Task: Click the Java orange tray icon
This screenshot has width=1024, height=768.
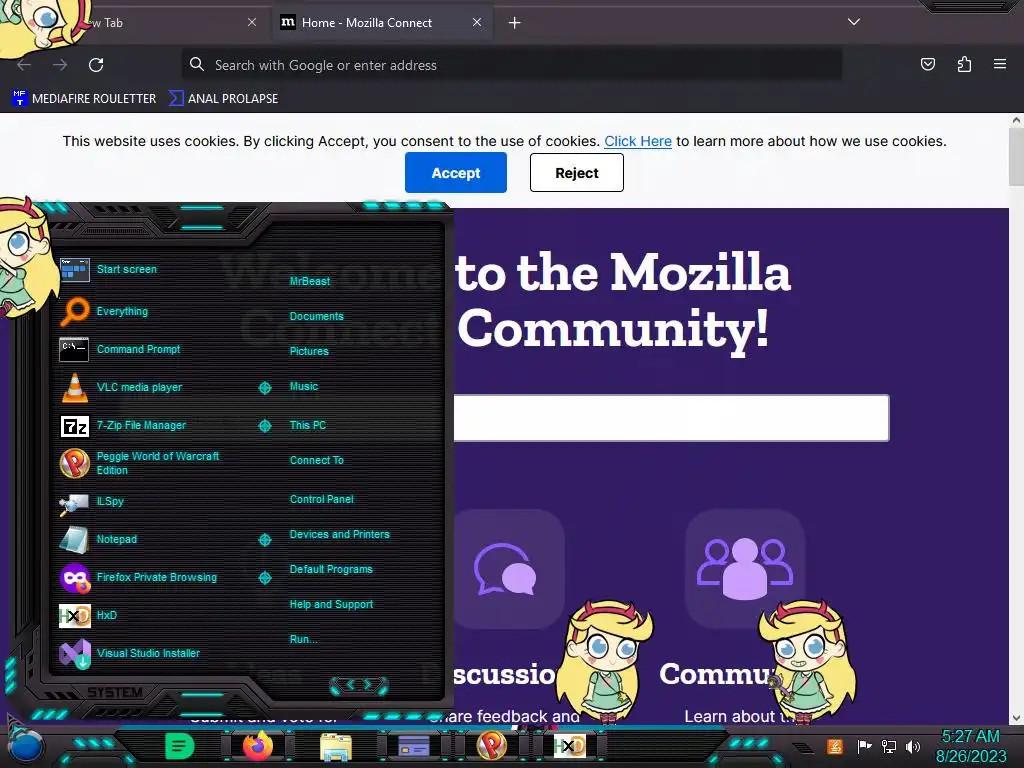Action: pos(835,746)
